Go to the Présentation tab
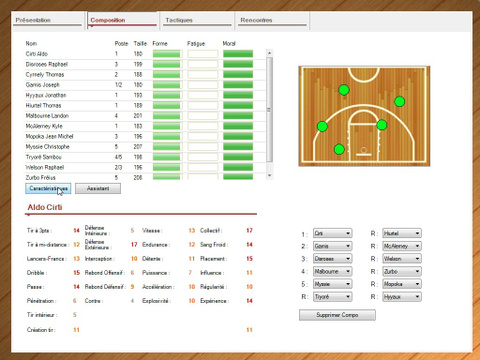The image size is (480, 360). tap(48, 21)
